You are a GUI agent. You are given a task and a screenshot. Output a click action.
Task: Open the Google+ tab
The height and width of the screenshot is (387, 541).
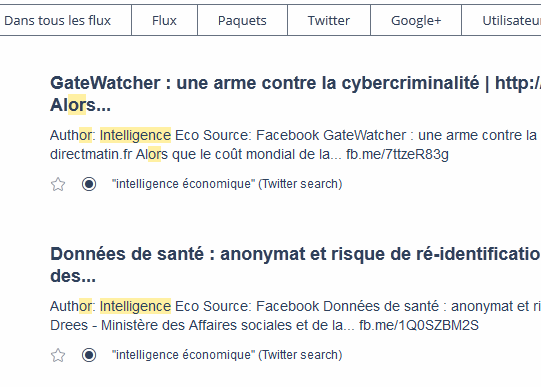(x=416, y=20)
